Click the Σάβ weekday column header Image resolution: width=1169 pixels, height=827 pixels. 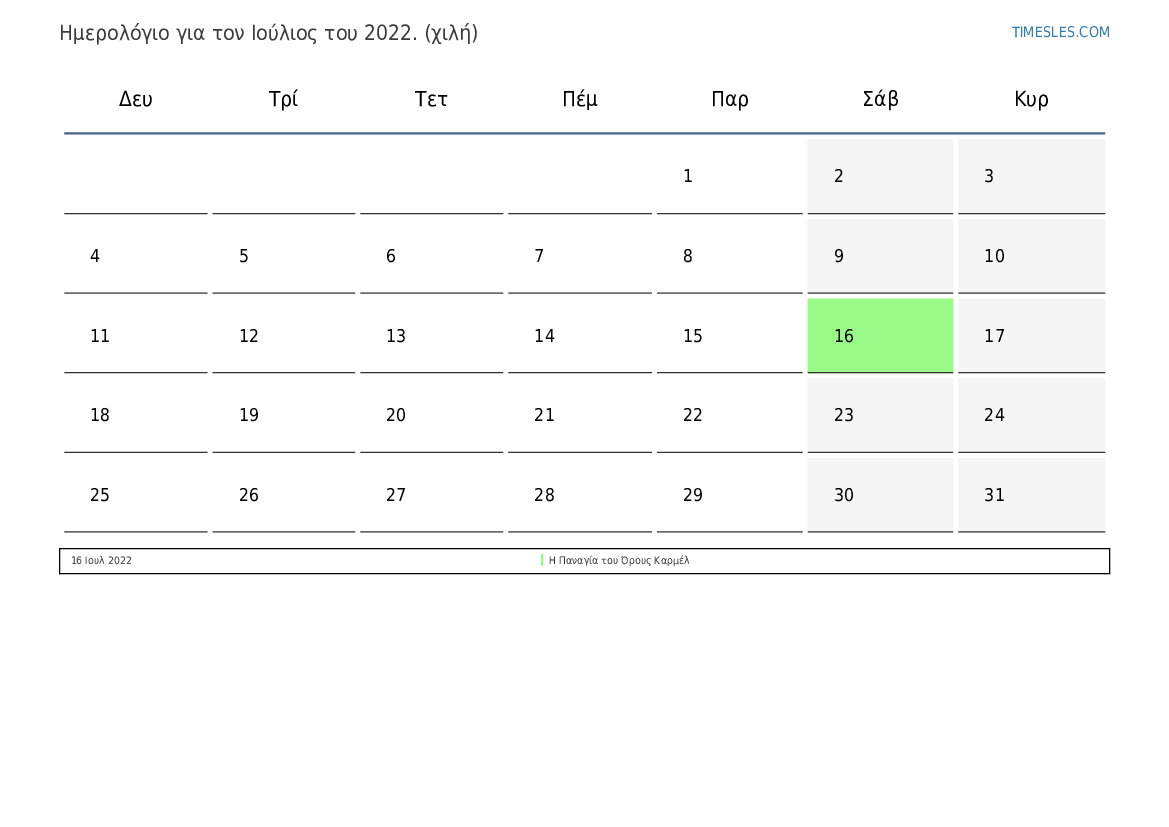[x=880, y=99]
